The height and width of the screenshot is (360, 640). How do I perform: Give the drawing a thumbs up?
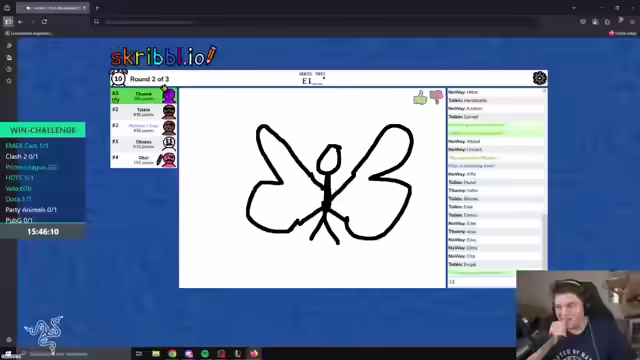pos(420,98)
